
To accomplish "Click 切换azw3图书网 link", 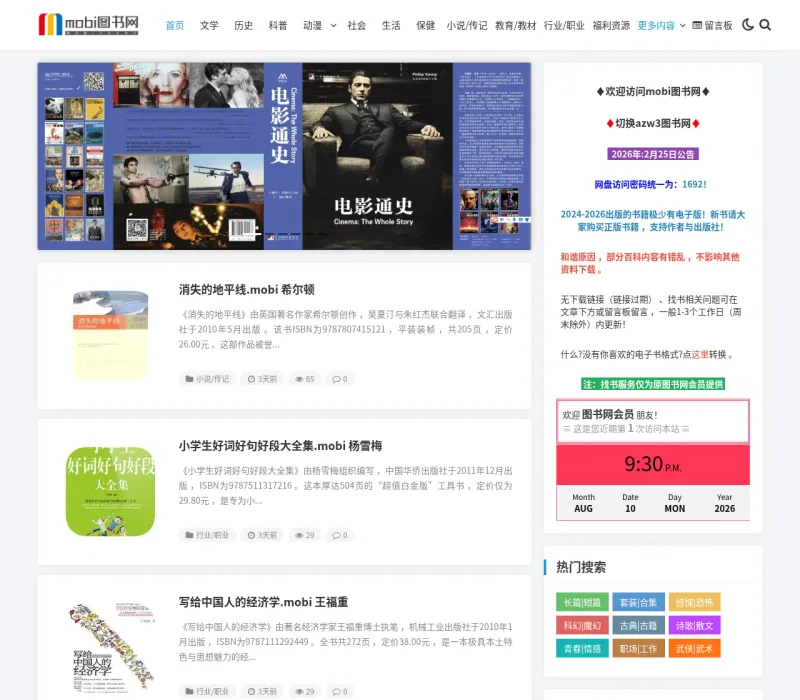I will coord(653,123).
